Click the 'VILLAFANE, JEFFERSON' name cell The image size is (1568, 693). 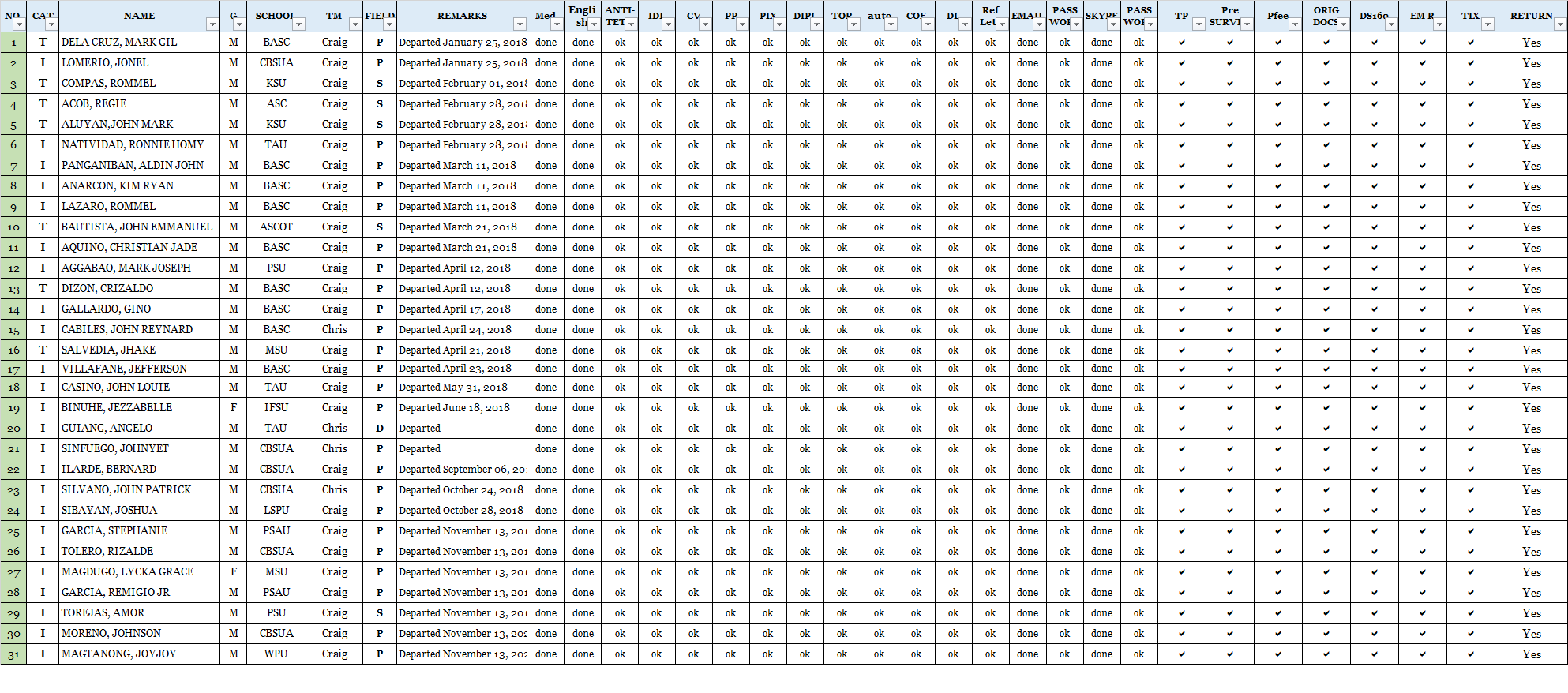(x=139, y=369)
